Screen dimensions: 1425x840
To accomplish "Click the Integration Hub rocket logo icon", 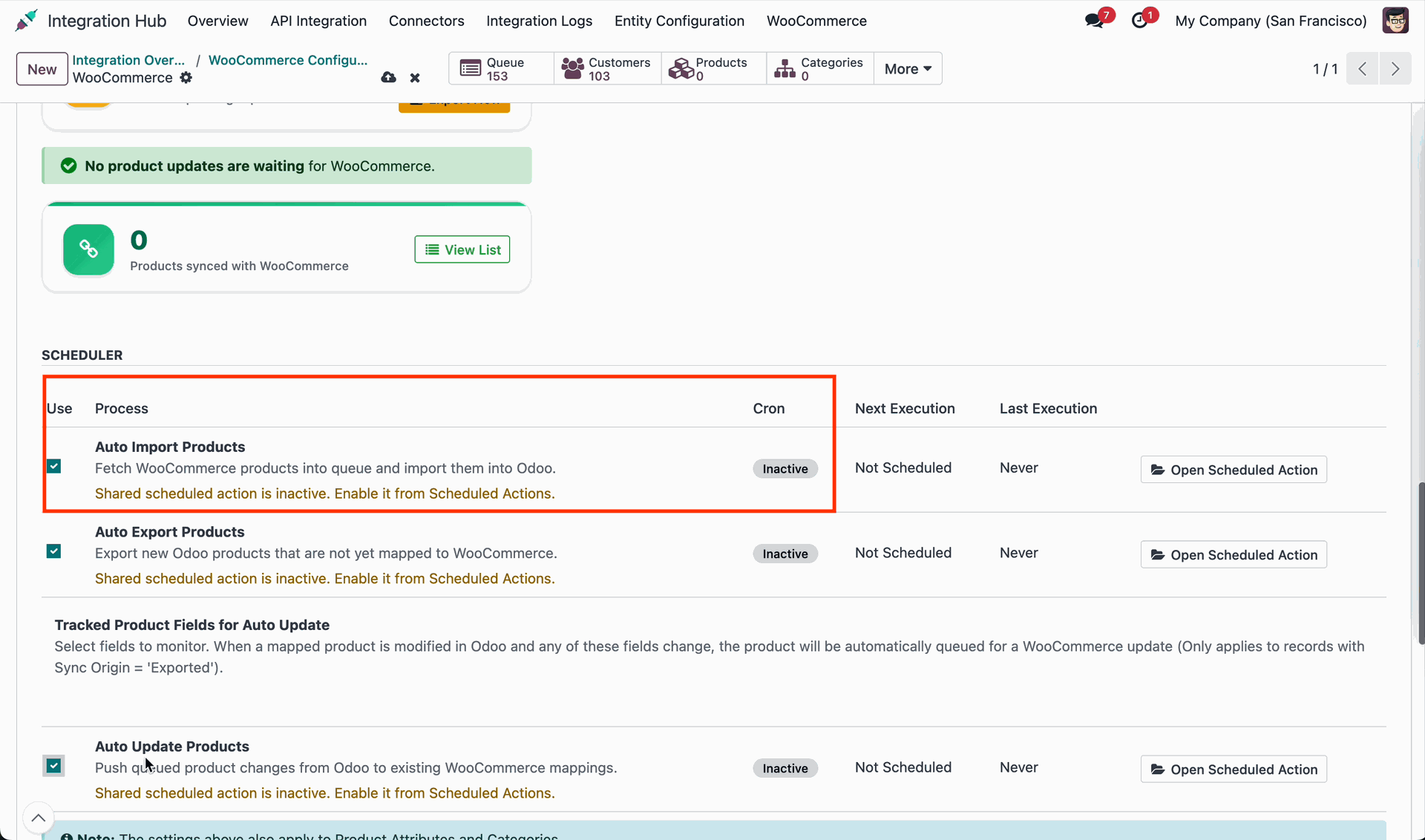I will [x=26, y=21].
